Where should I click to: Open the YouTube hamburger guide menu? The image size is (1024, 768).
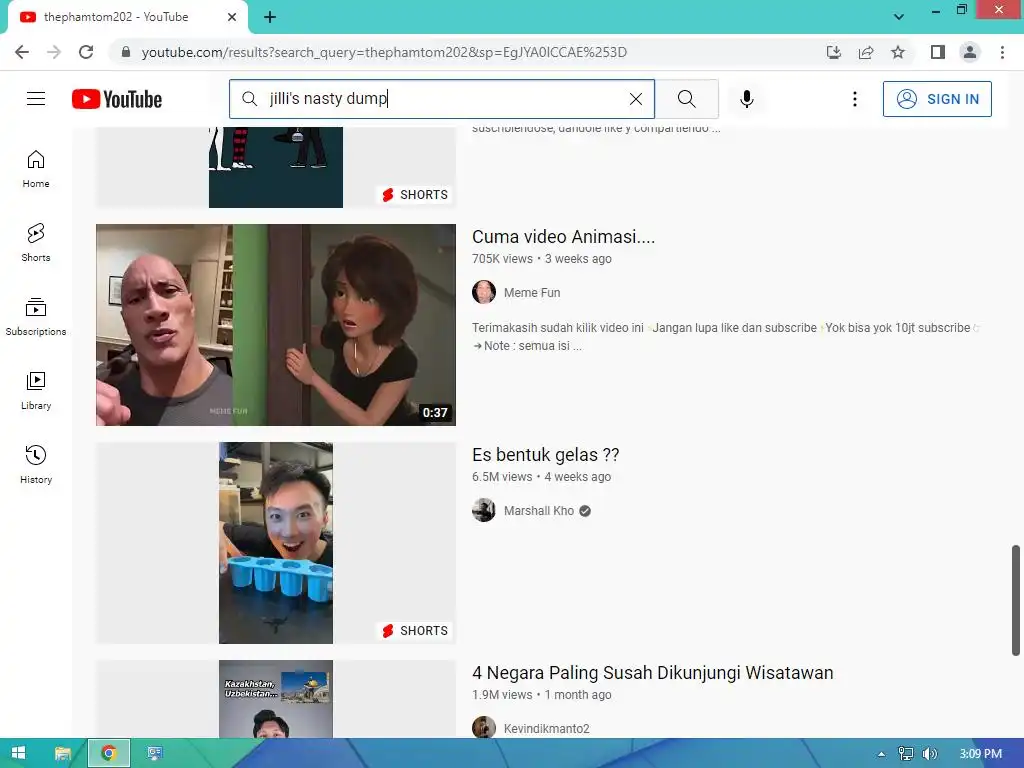point(36,99)
